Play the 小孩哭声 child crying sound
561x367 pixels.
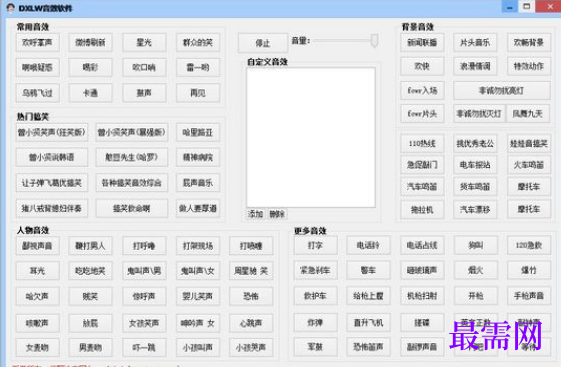click(251, 347)
